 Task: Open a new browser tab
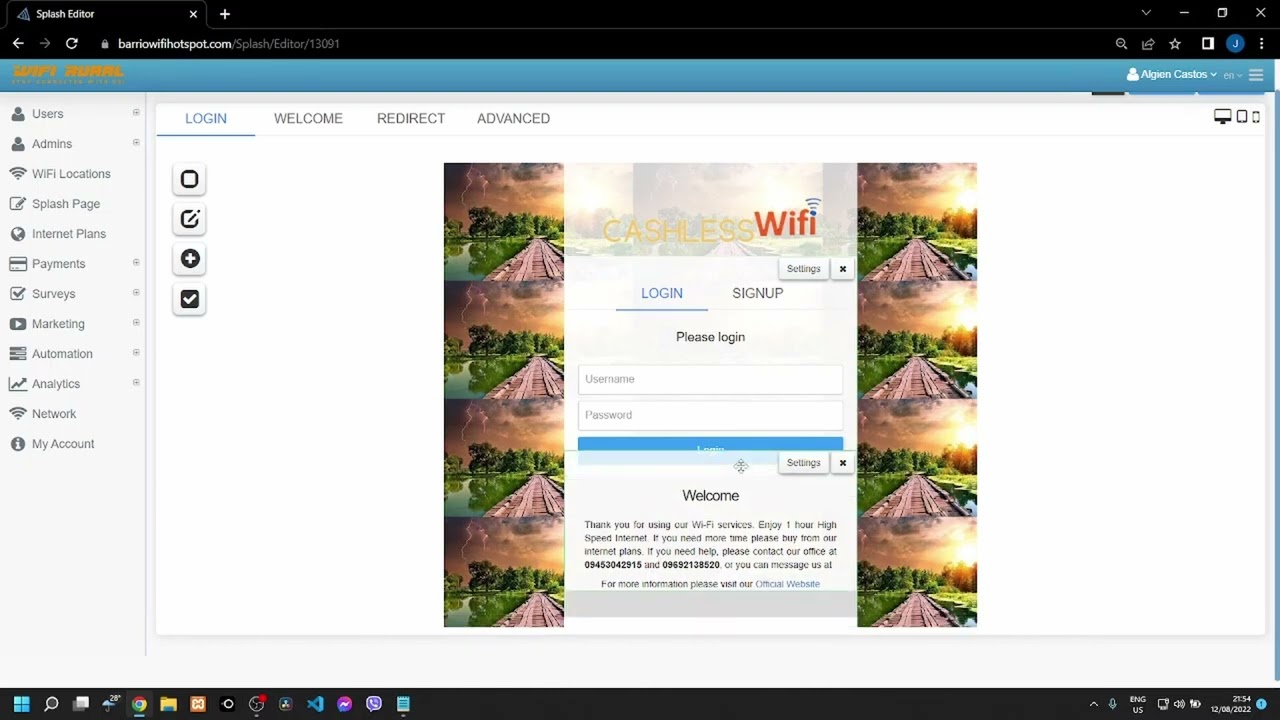[x=225, y=14]
